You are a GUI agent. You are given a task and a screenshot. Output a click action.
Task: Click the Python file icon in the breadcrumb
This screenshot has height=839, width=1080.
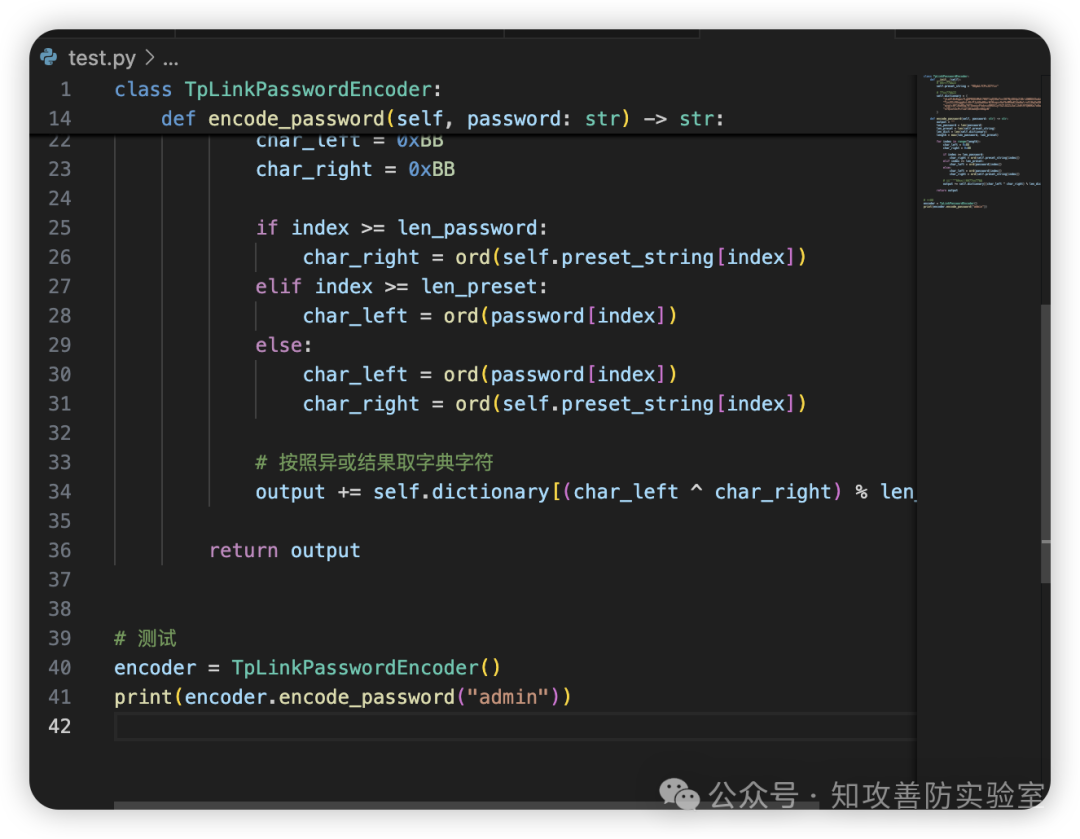pos(49,57)
